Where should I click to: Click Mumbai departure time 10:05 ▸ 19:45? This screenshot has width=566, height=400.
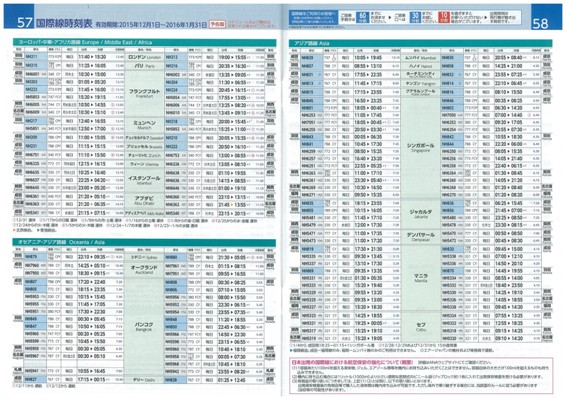[x=368, y=58]
